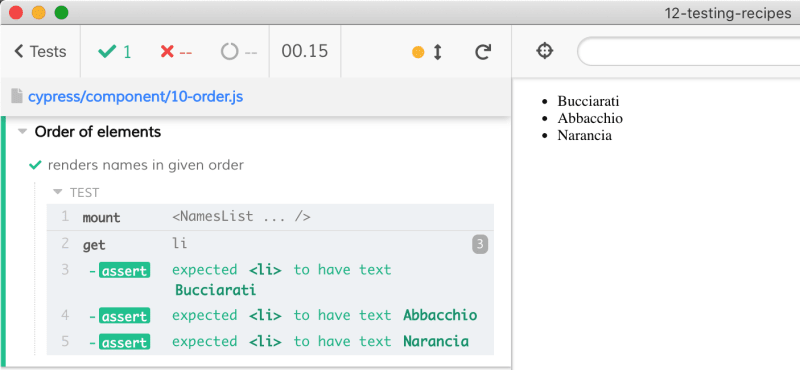
Task: Open the selector playground crosshair icon
Action: 545,51
